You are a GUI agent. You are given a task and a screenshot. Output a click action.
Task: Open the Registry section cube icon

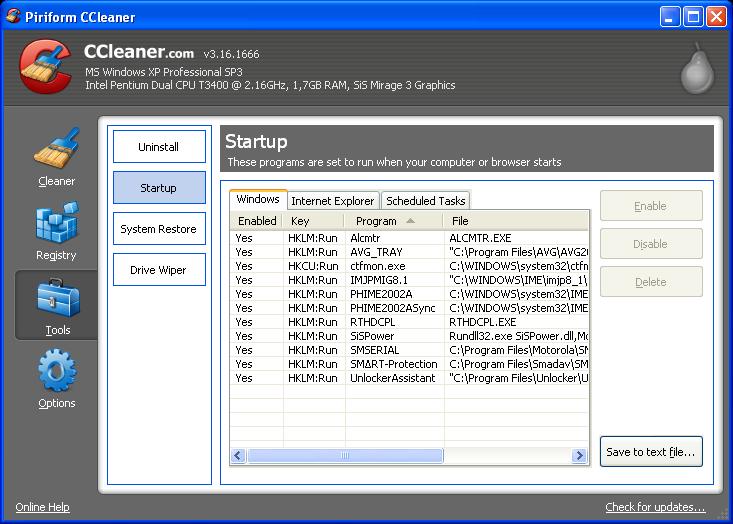click(57, 223)
